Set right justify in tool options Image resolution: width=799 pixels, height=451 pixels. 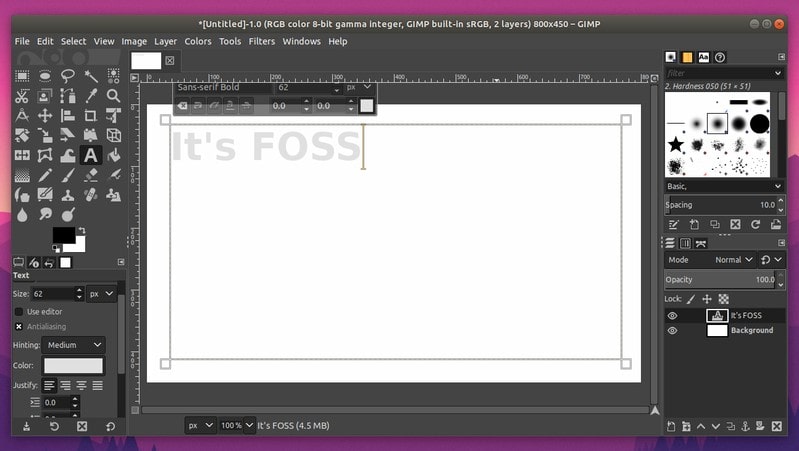point(65,385)
